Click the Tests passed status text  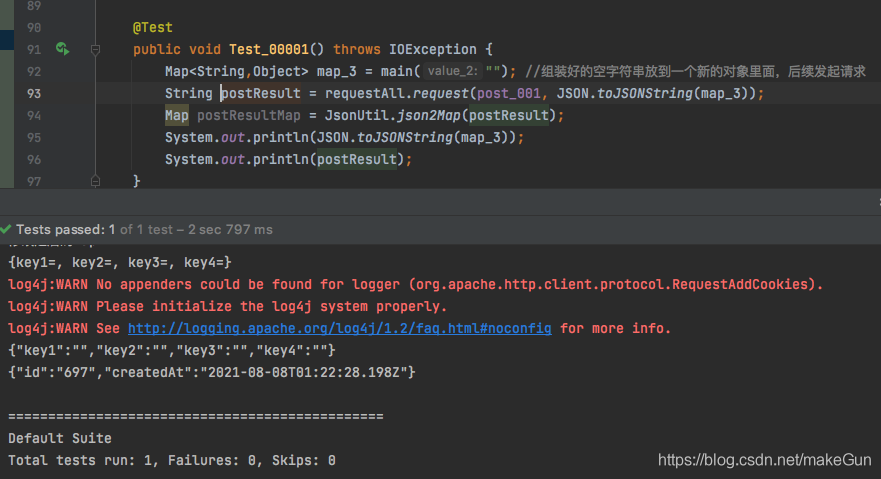click(144, 229)
